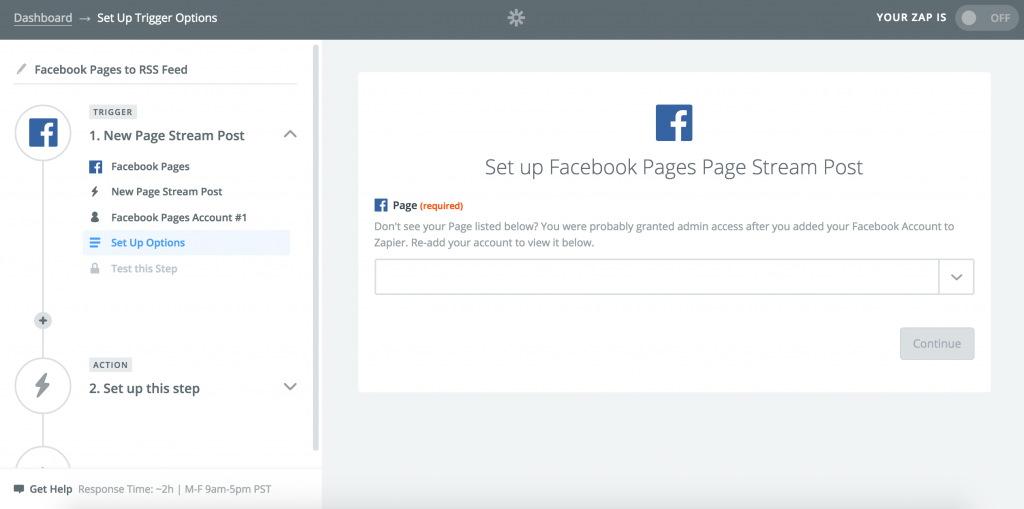Add a step with the plus button
Viewport: 1024px width, 509px height.
(x=42, y=321)
